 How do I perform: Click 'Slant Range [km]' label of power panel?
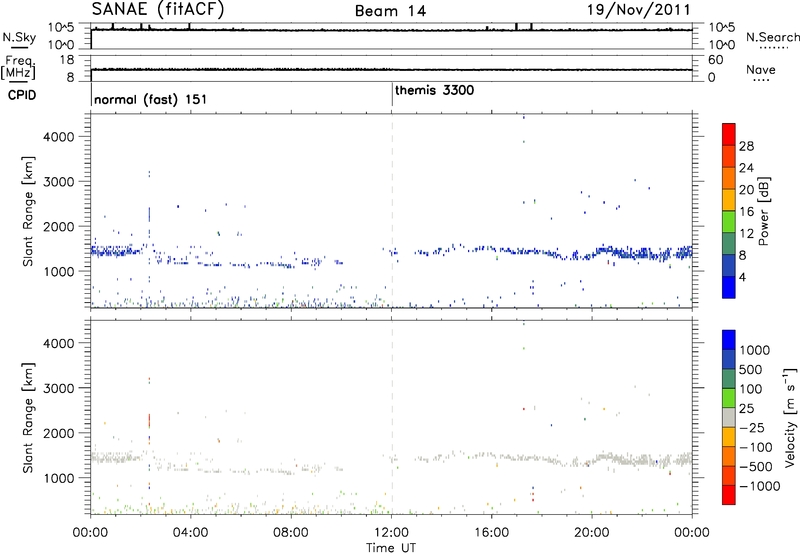click(28, 211)
